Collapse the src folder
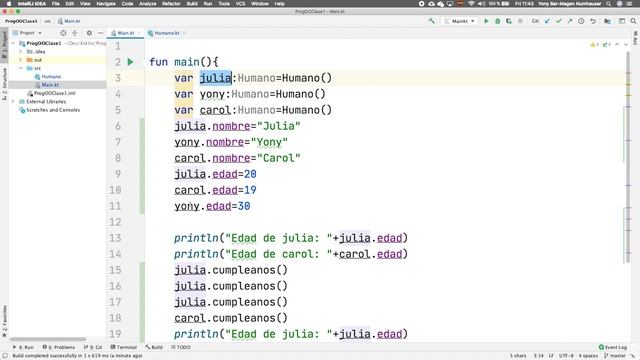Image resolution: width=640 pixels, height=360 pixels. point(20,68)
